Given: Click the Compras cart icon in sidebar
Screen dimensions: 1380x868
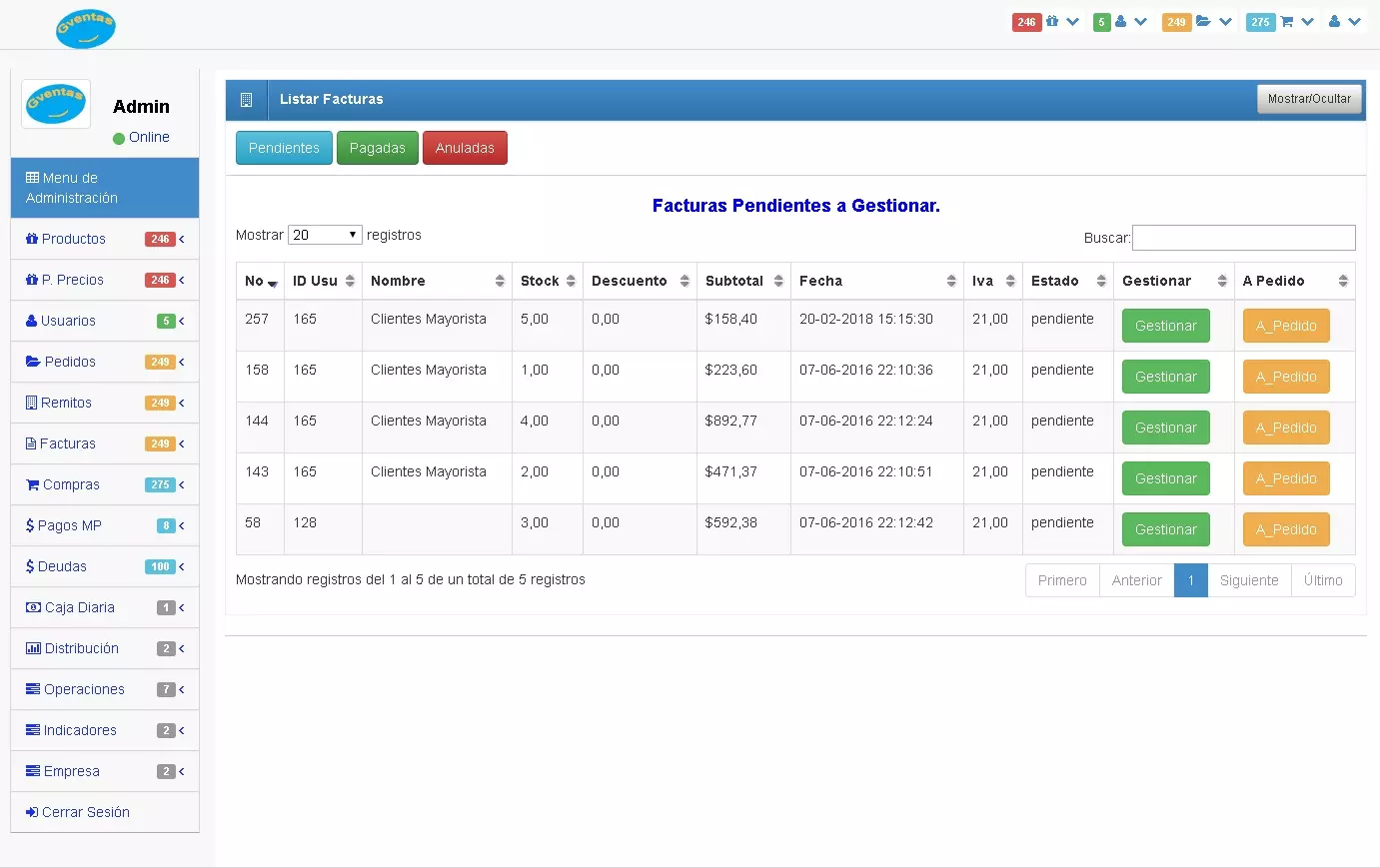Looking at the screenshot, I should pos(33,484).
